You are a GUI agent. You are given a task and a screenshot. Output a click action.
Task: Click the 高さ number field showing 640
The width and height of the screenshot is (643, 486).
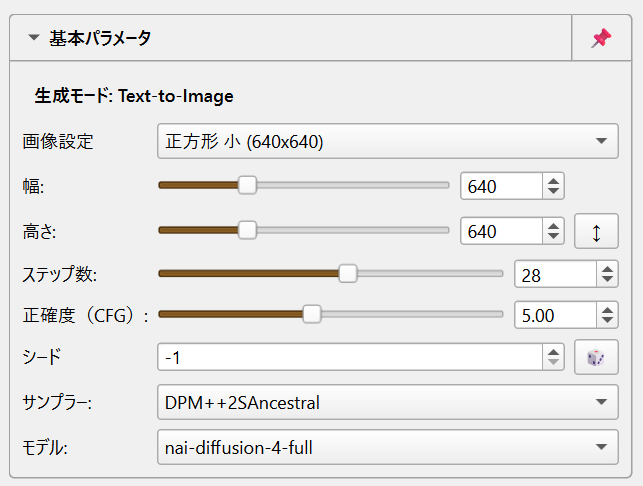tap(502, 231)
